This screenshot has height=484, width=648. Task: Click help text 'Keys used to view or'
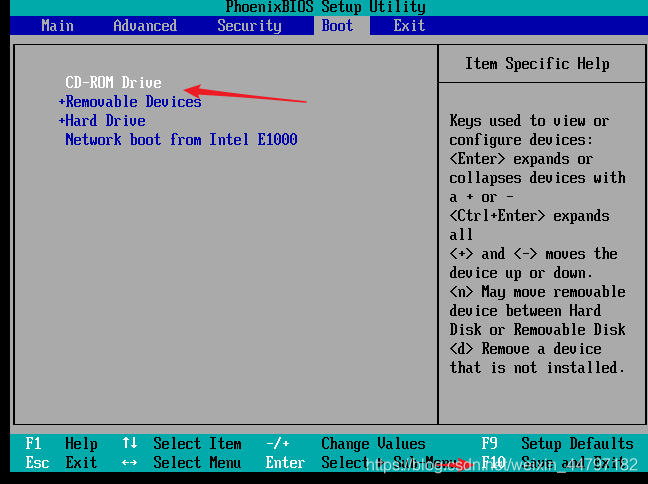[x=529, y=121]
